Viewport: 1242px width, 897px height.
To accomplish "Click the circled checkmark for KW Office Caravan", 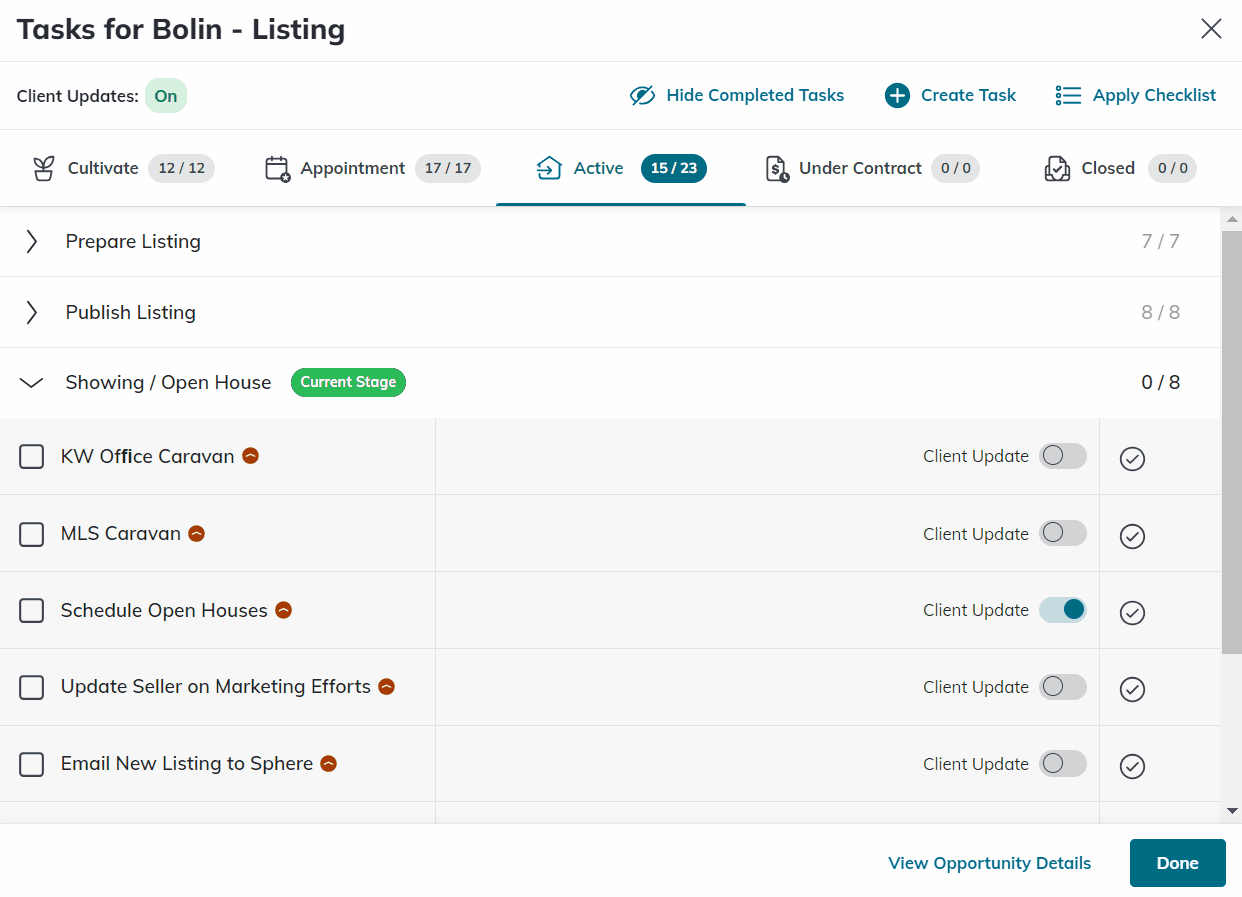I will 1132,458.
